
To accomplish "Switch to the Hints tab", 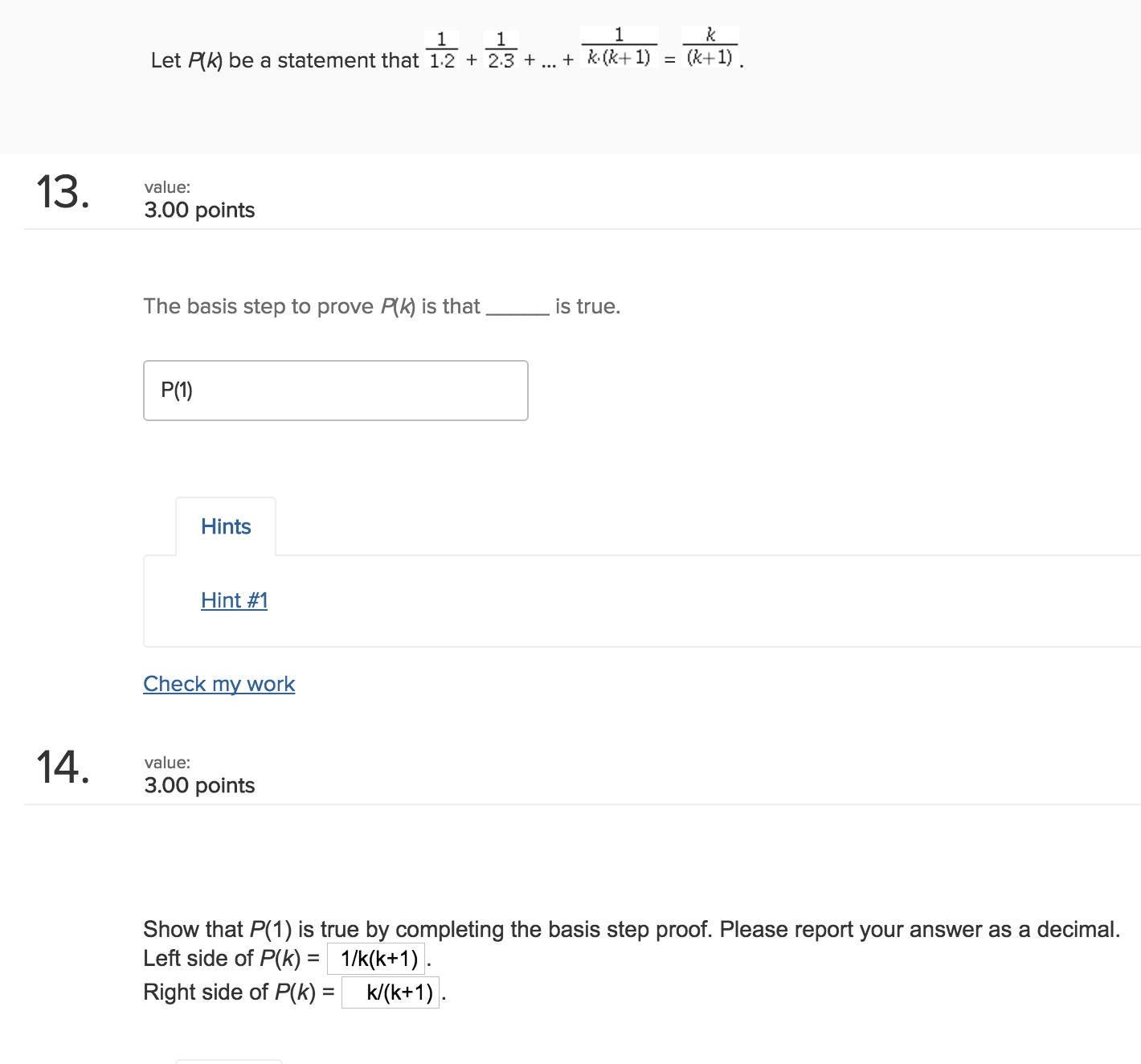I will tap(226, 526).
